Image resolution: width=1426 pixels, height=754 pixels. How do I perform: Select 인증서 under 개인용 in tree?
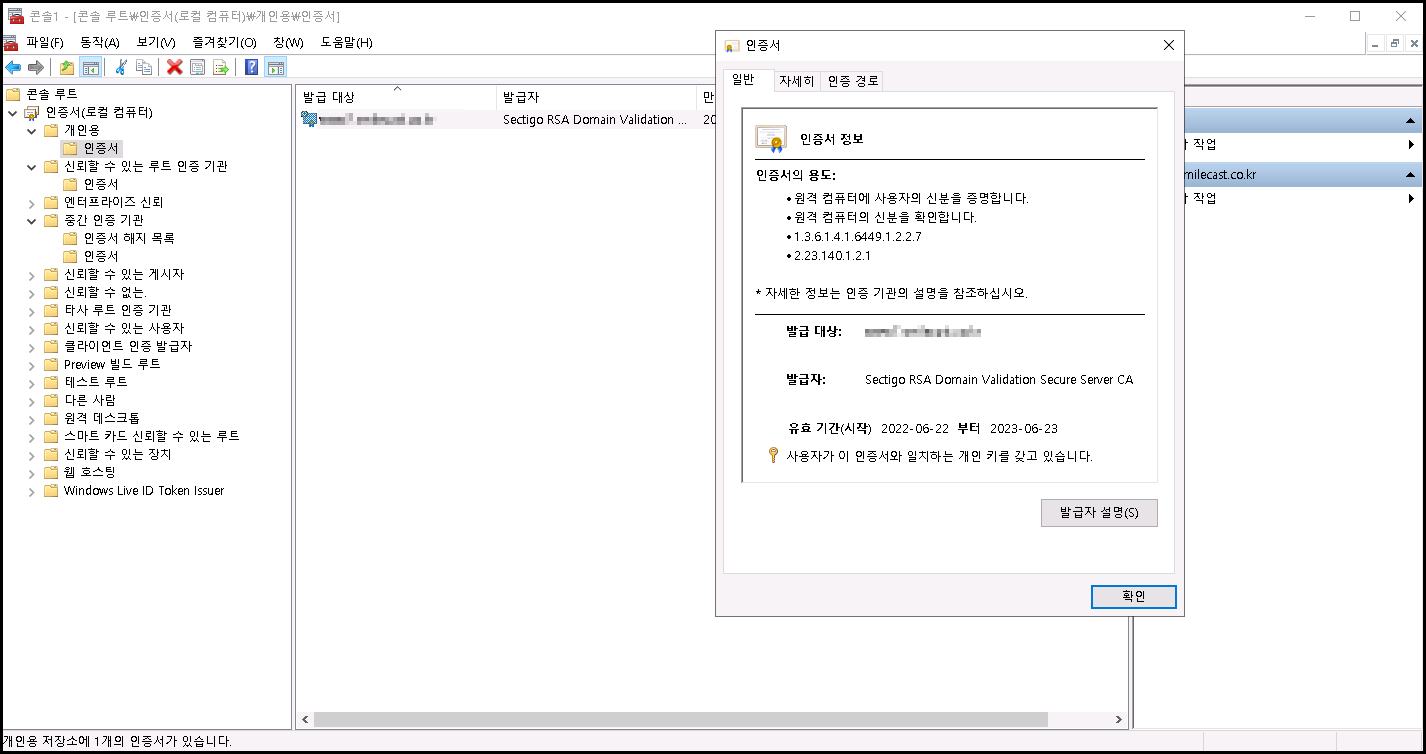click(101, 148)
